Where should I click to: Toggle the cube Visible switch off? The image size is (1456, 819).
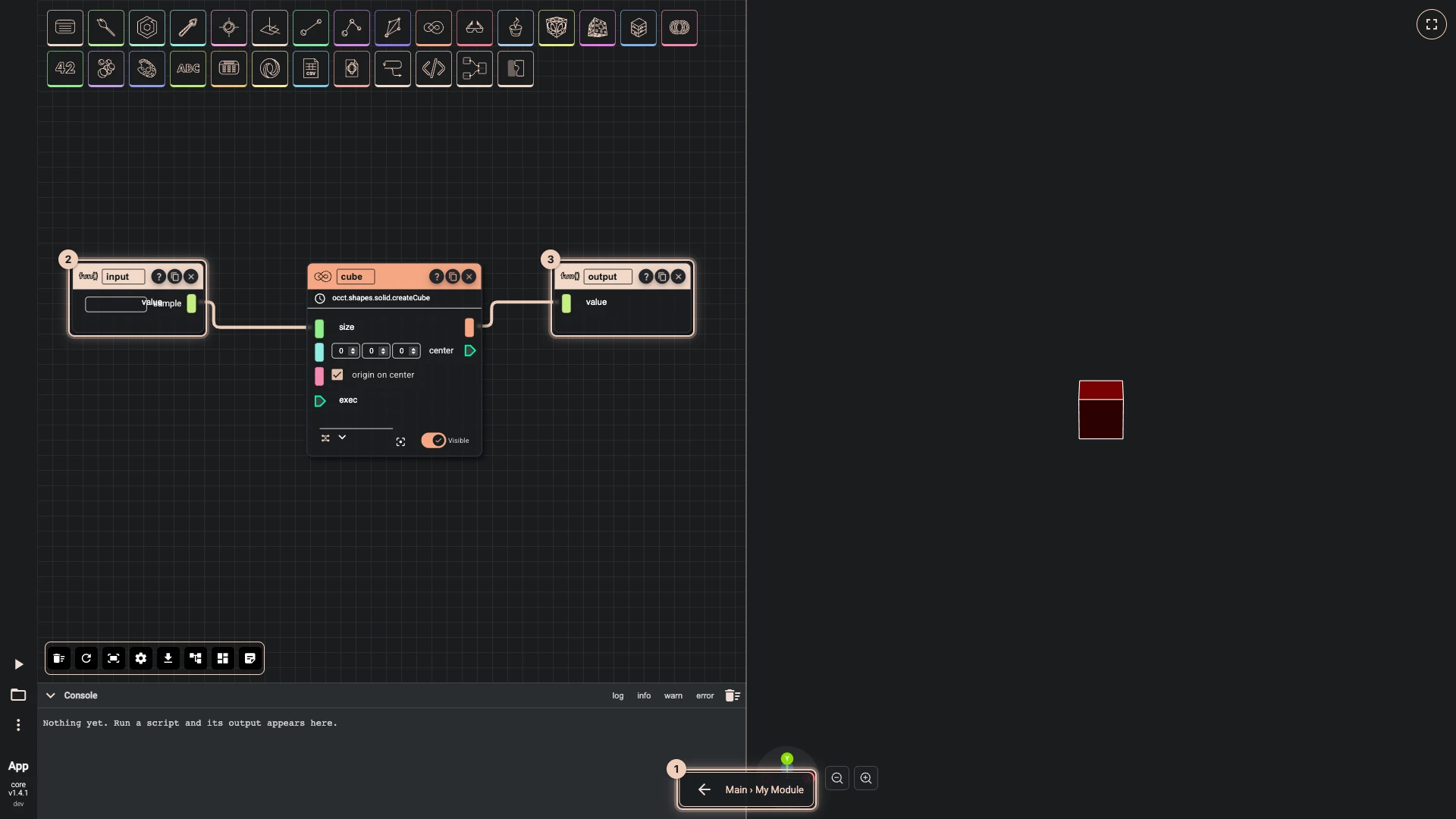click(x=434, y=441)
